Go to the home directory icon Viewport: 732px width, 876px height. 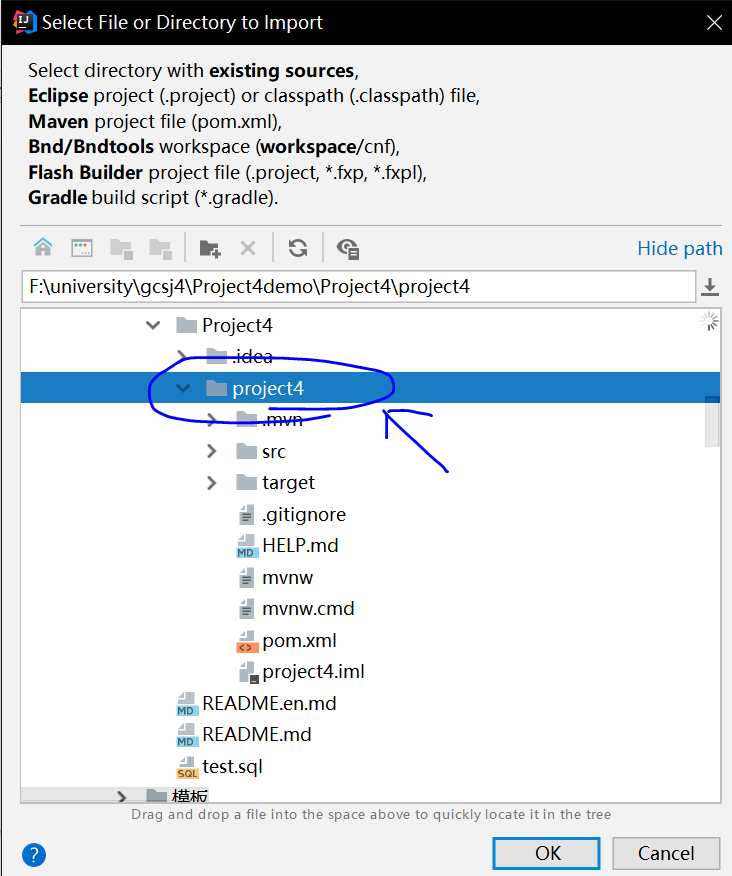(x=43, y=248)
